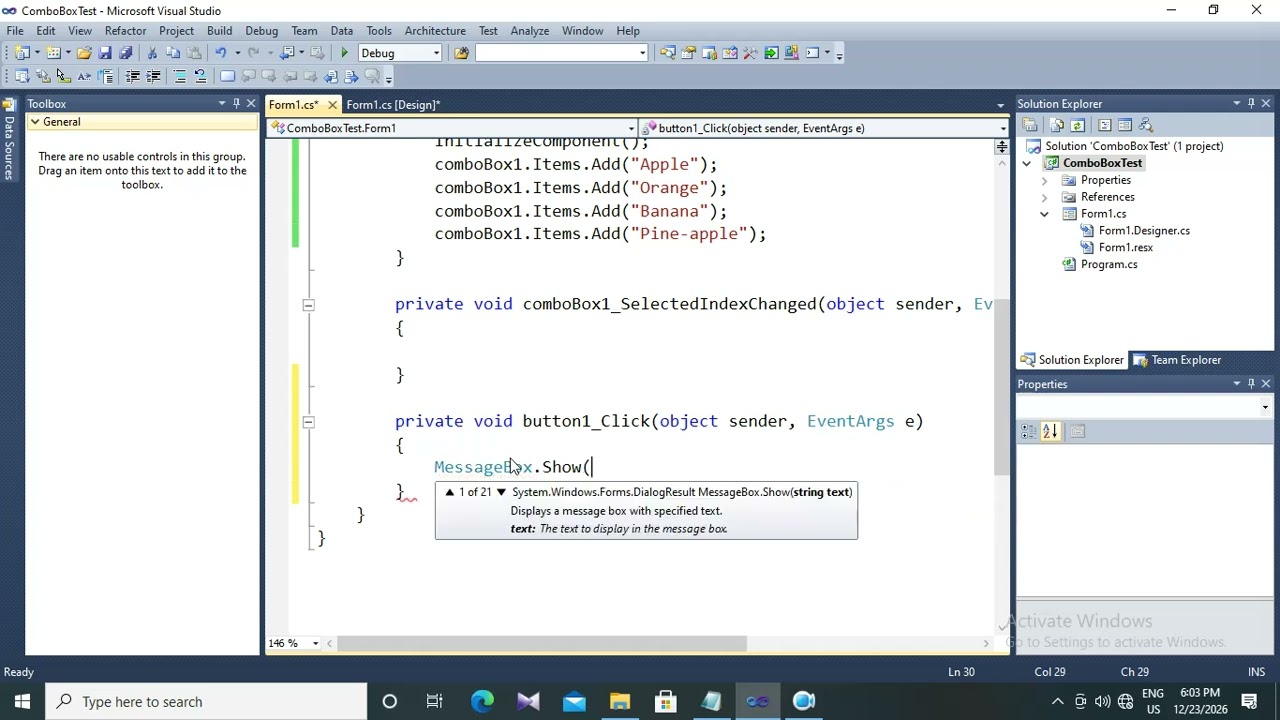Select Form1.resx in Solution Explorer
Image resolution: width=1280 pixels, height=720 pixels.
(1125, 248)
